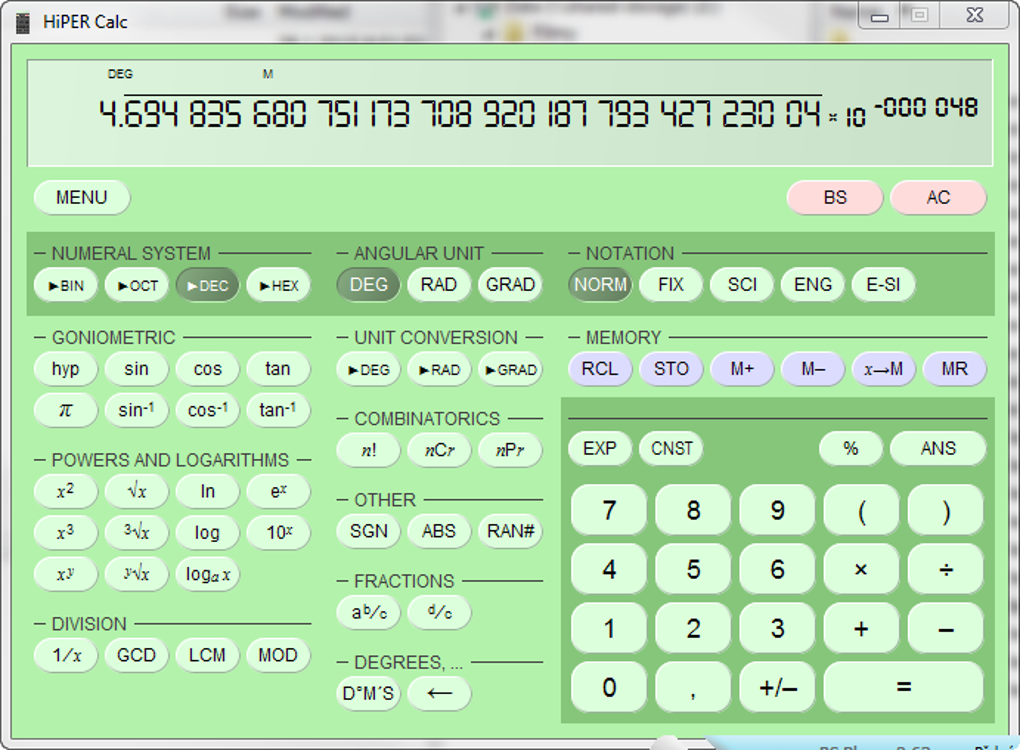
Task: Click the x→M memory button
Action: click(883, 369)
